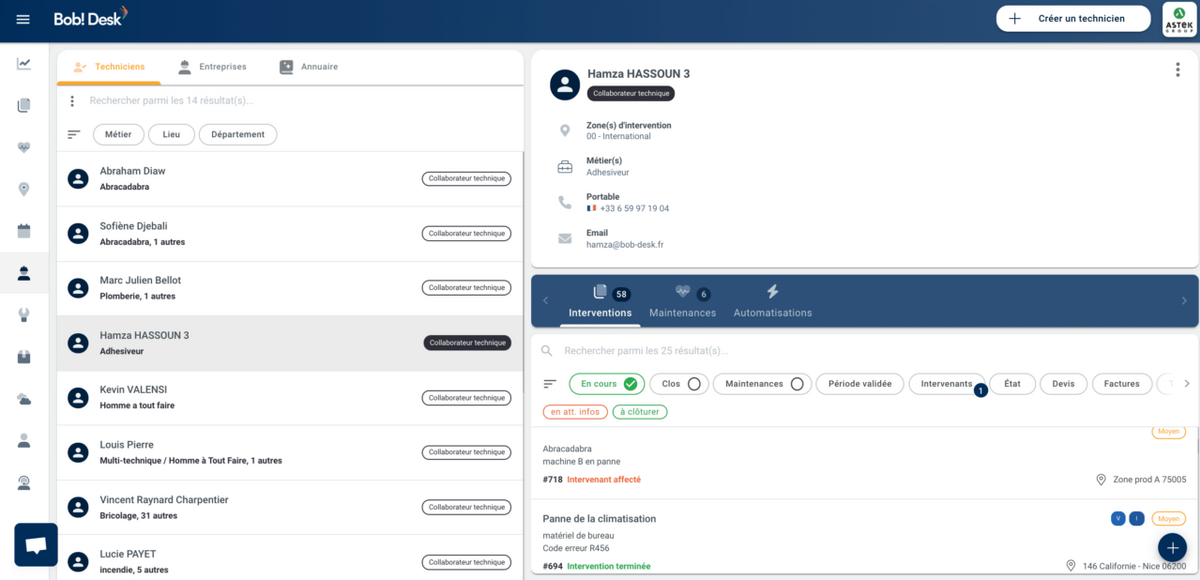Select the technician worker icon in sidebar
Viewport: 1200px width, 580px height.
[24, 273]
